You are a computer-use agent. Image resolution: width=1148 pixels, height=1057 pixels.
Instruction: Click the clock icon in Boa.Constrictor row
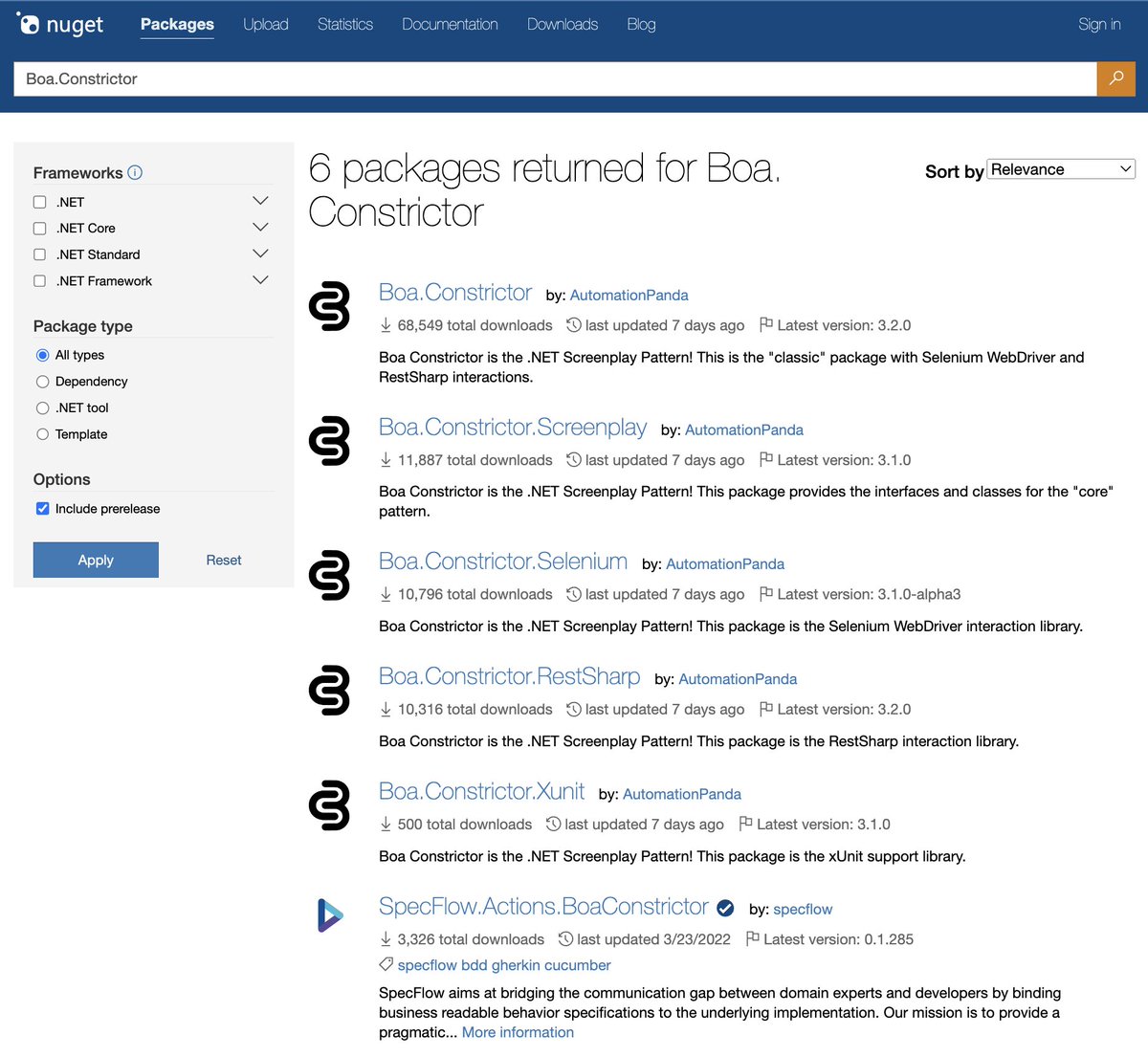(x=574, y=325)
